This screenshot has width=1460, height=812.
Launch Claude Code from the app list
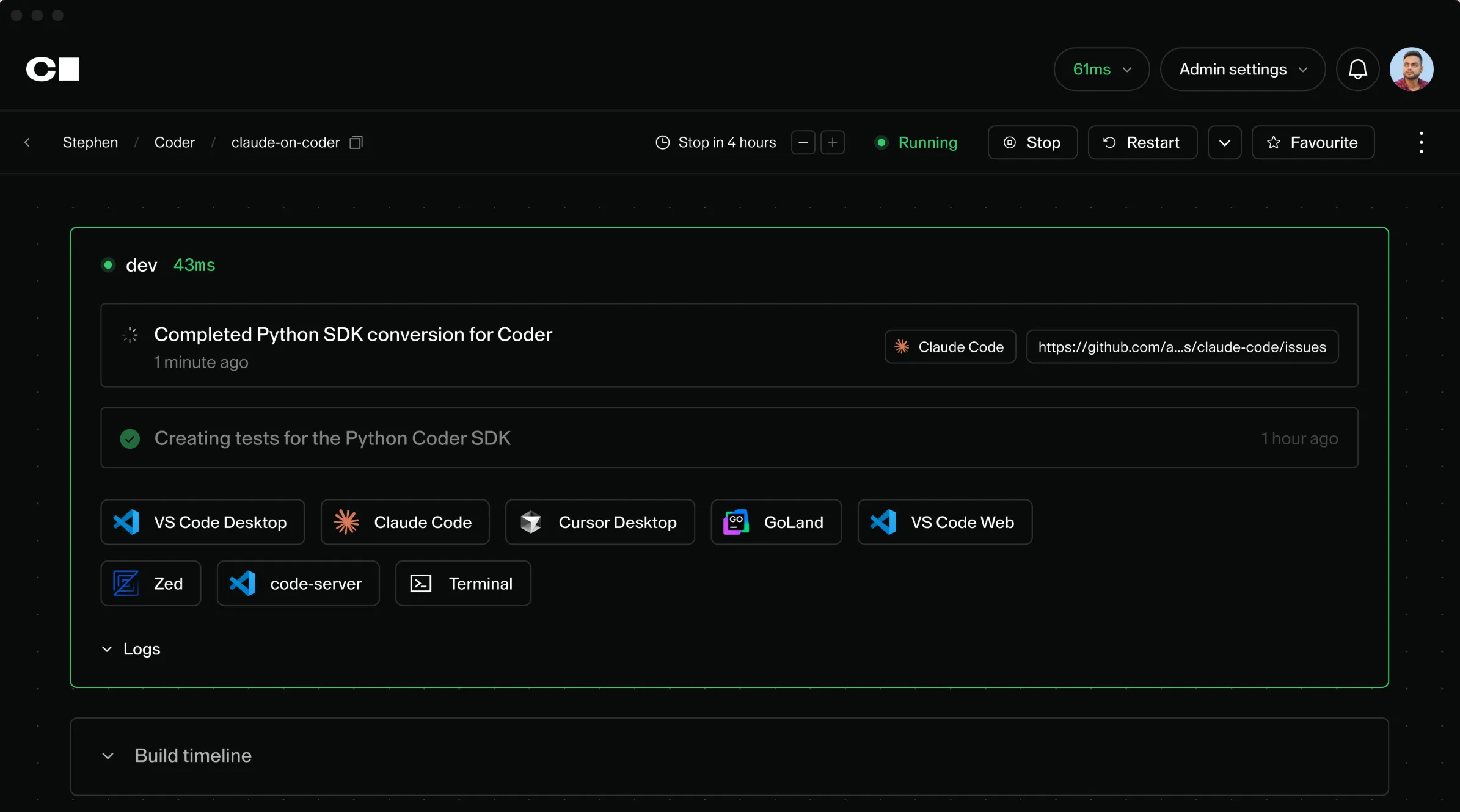pyautogui.click(x=405, y=522)
